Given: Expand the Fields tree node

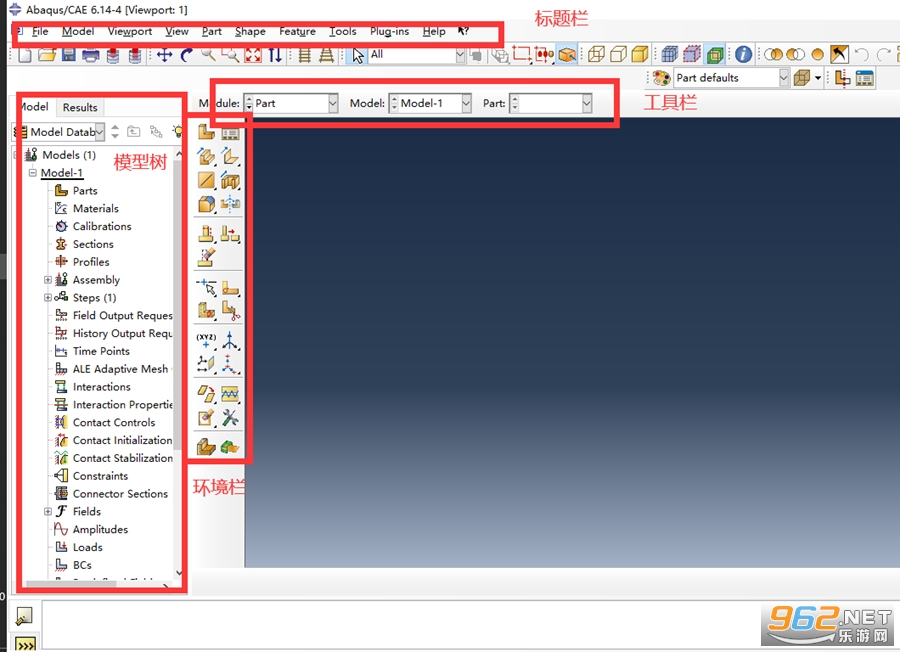Looking at the screenshot, I should point(48,511).
